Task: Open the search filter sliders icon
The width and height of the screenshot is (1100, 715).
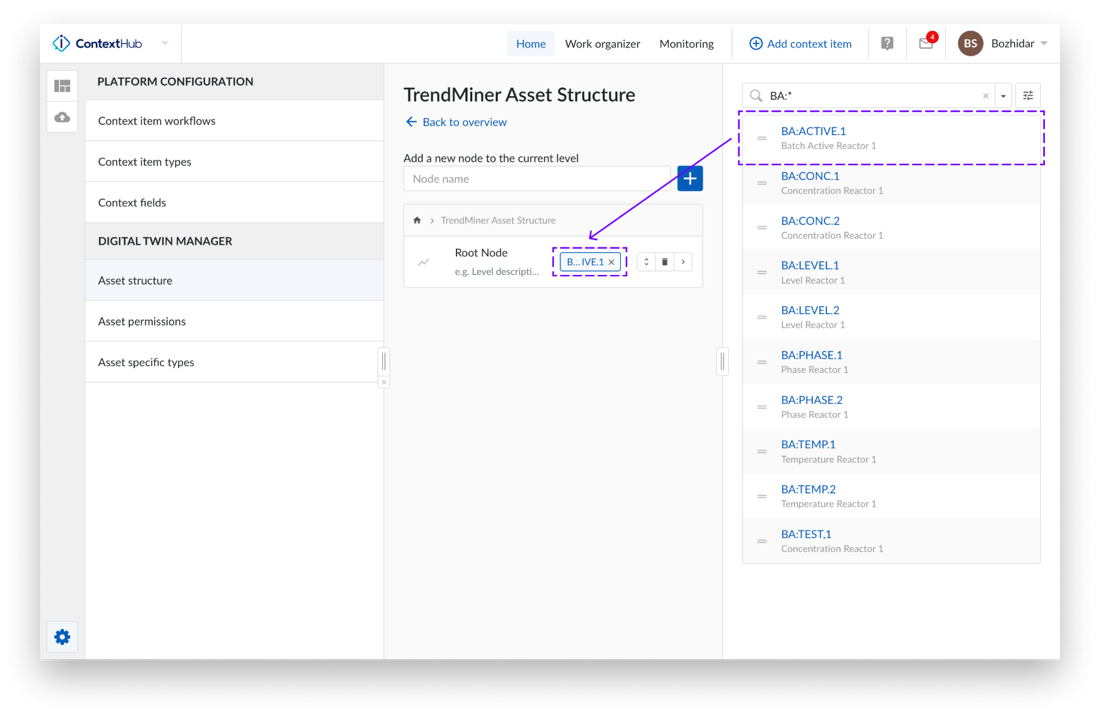Action: click(1028, 96)
